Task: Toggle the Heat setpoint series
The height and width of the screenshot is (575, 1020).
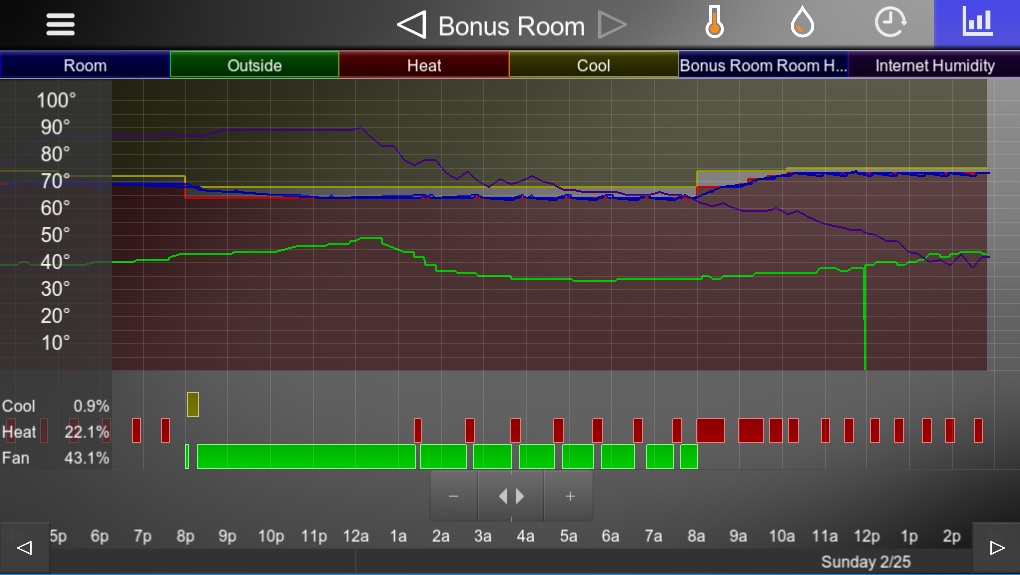Action: (424, 65)
